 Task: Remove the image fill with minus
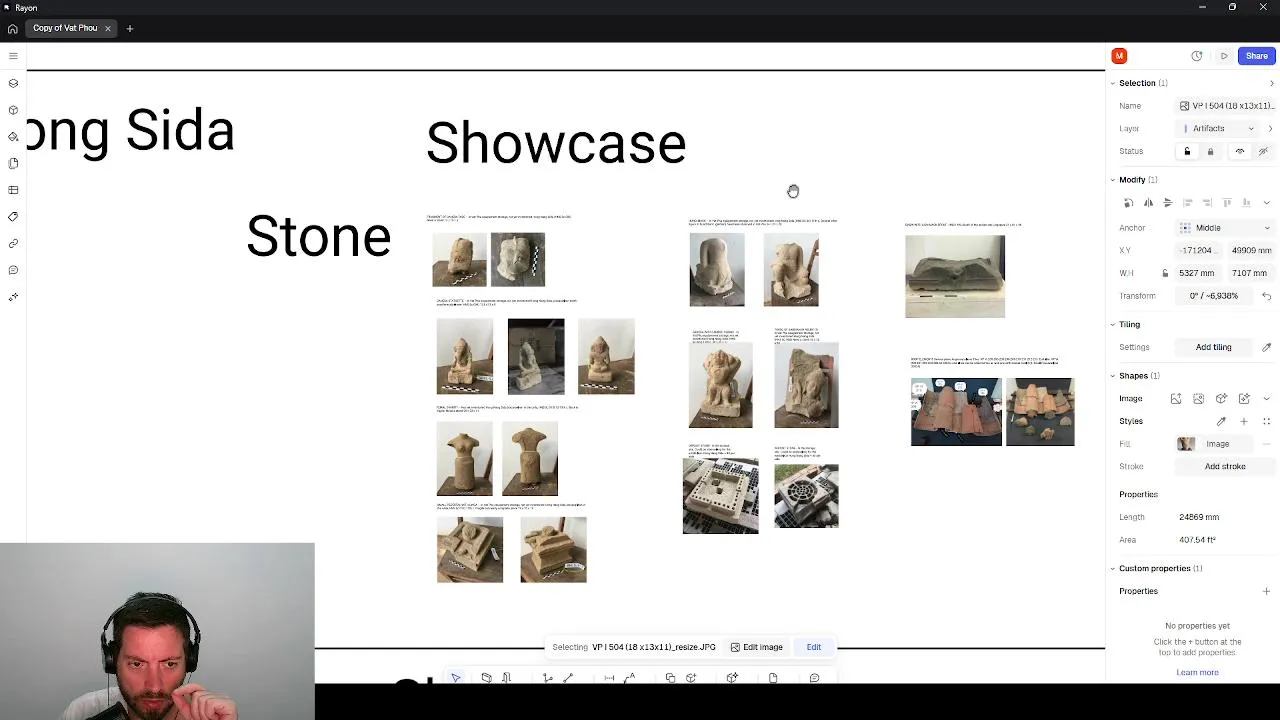[1266, 444]
